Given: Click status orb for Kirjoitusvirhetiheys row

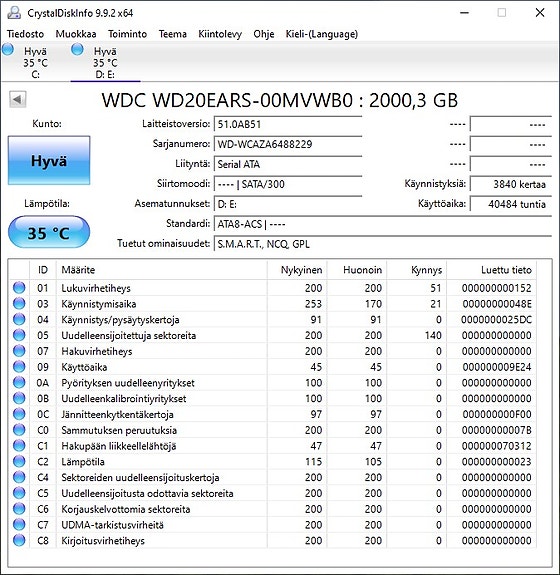Looking at the screenshot, I should pyautogui.click(x=19, y=540).
